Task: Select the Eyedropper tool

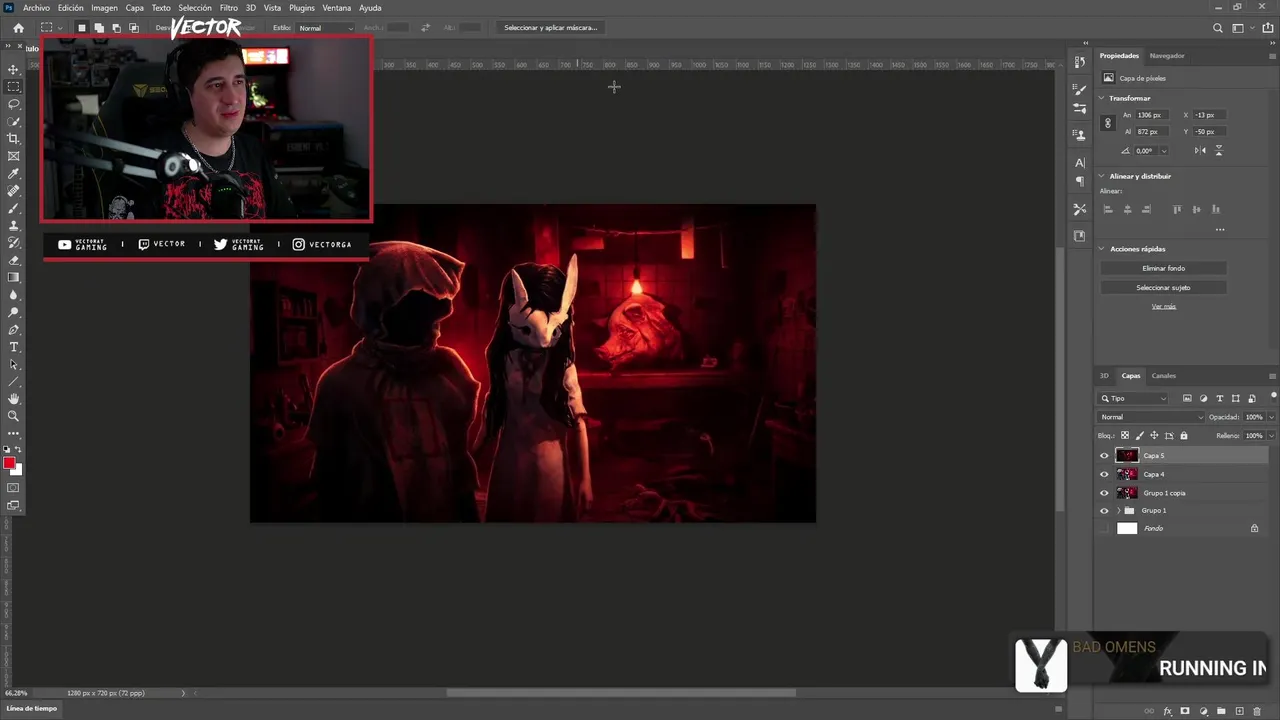Action: point(14,173)
